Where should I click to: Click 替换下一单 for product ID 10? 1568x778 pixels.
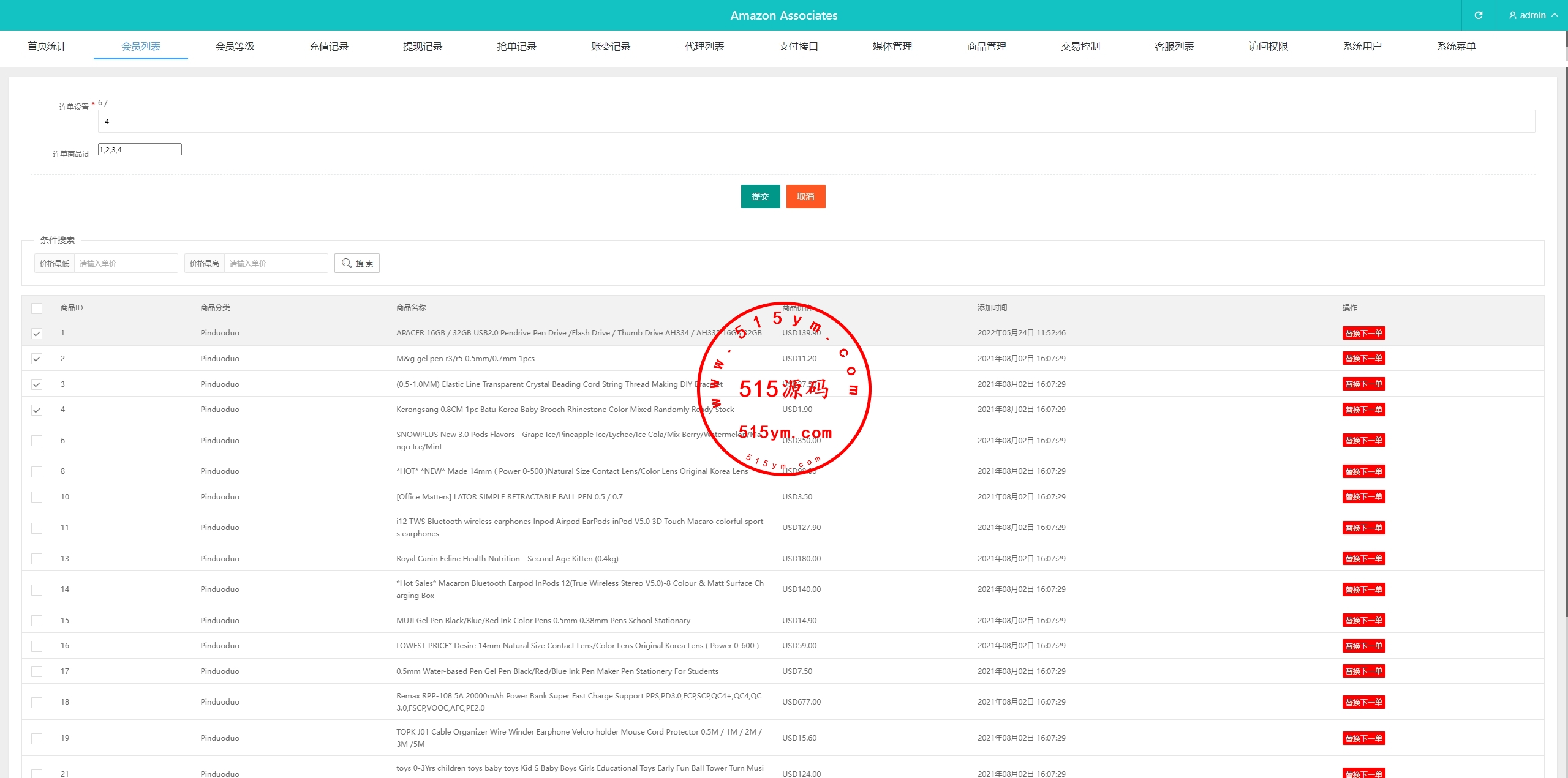coord(1363,497)
